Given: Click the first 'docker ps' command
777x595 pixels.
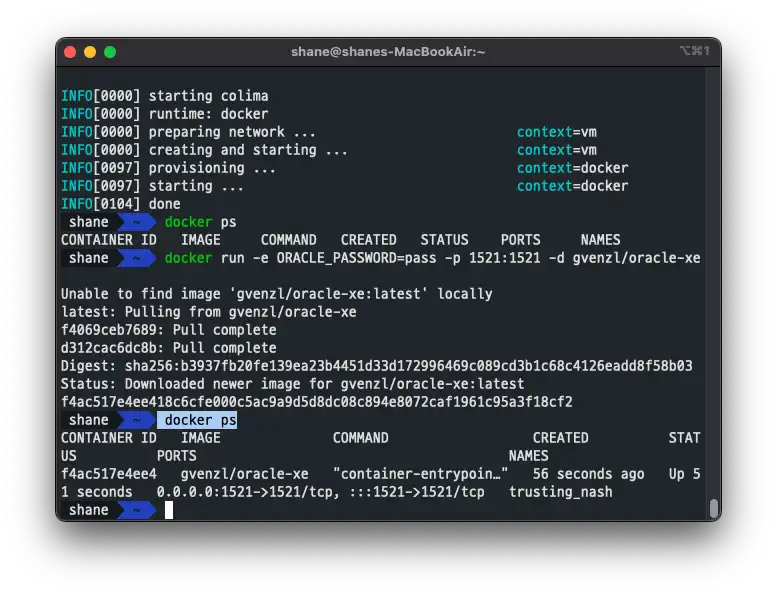Looking at the screenshot, I should [x=201, y=222].
